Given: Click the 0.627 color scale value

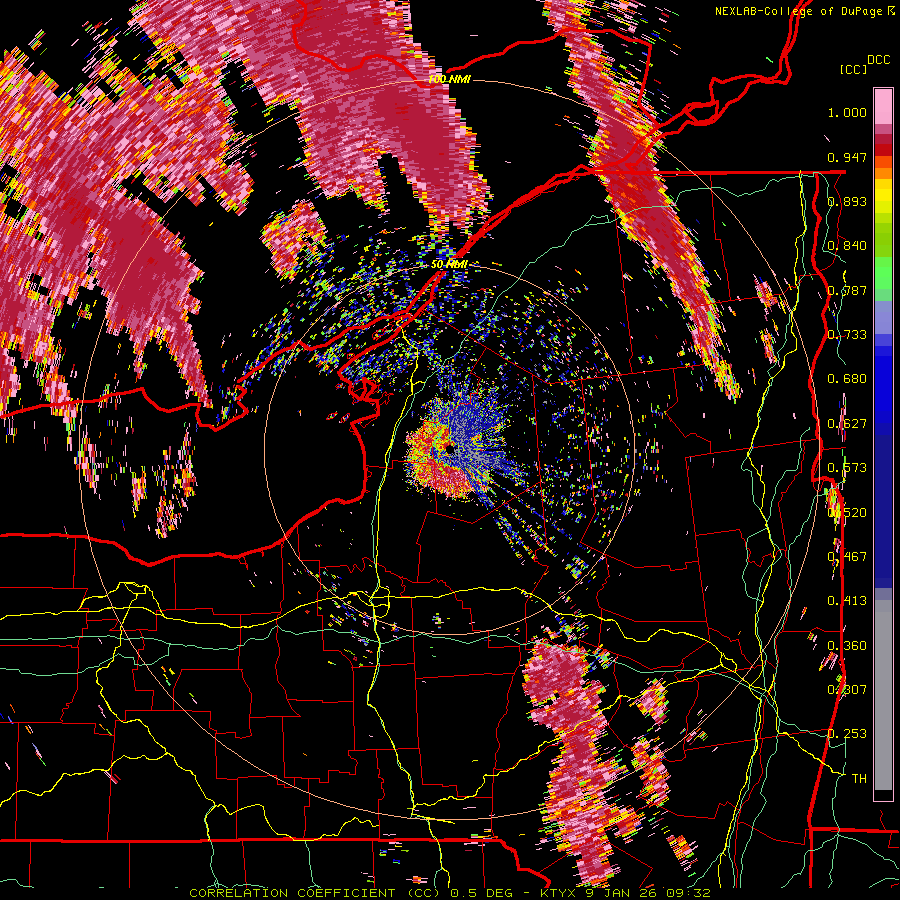Looking at the screenshot, I should (x=847, y=424).
